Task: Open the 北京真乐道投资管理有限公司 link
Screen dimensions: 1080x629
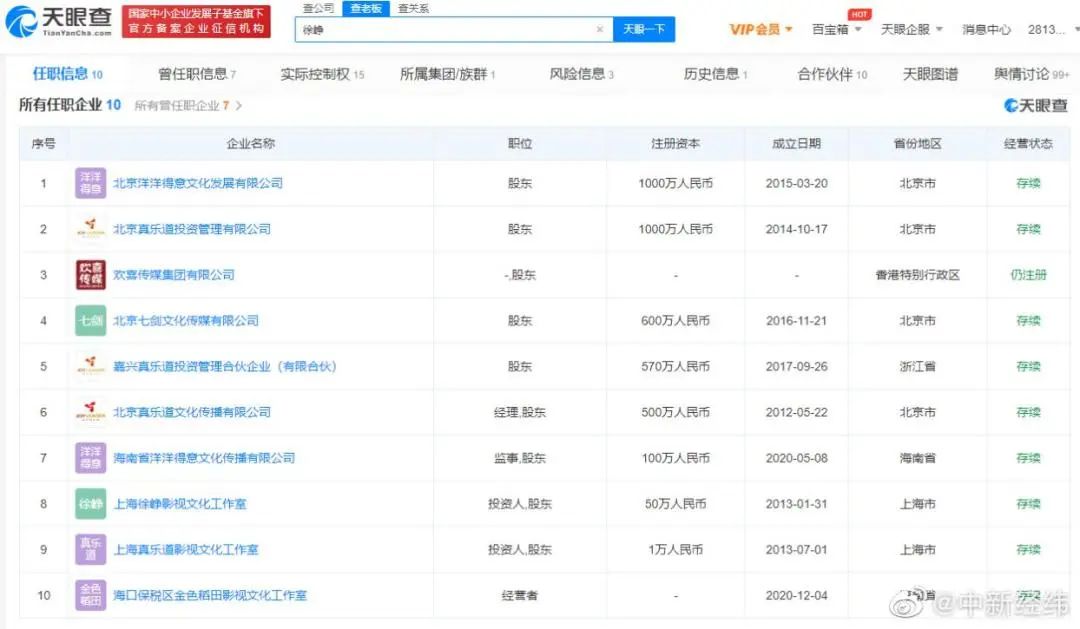Action: [x=191, y=229]
